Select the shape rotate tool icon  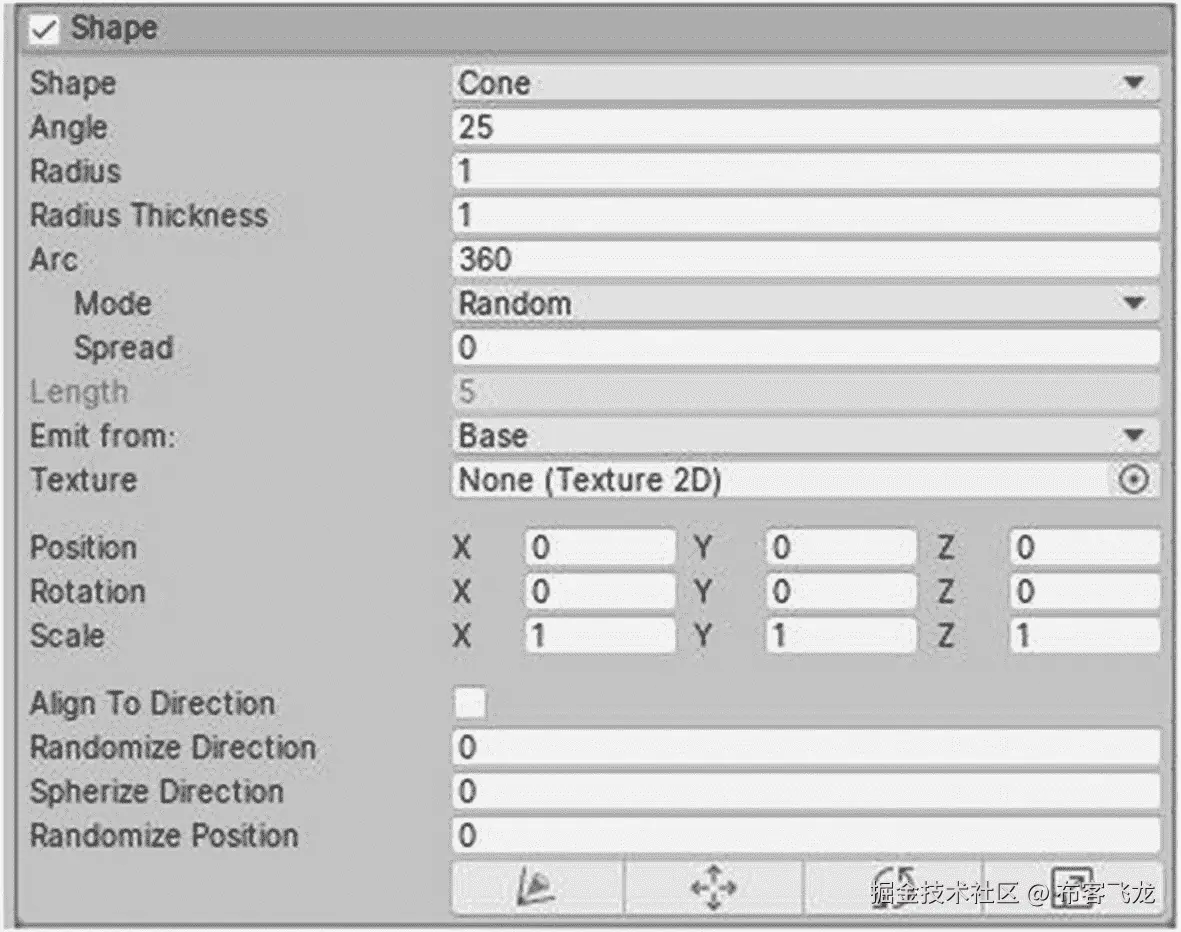point(892,887)
